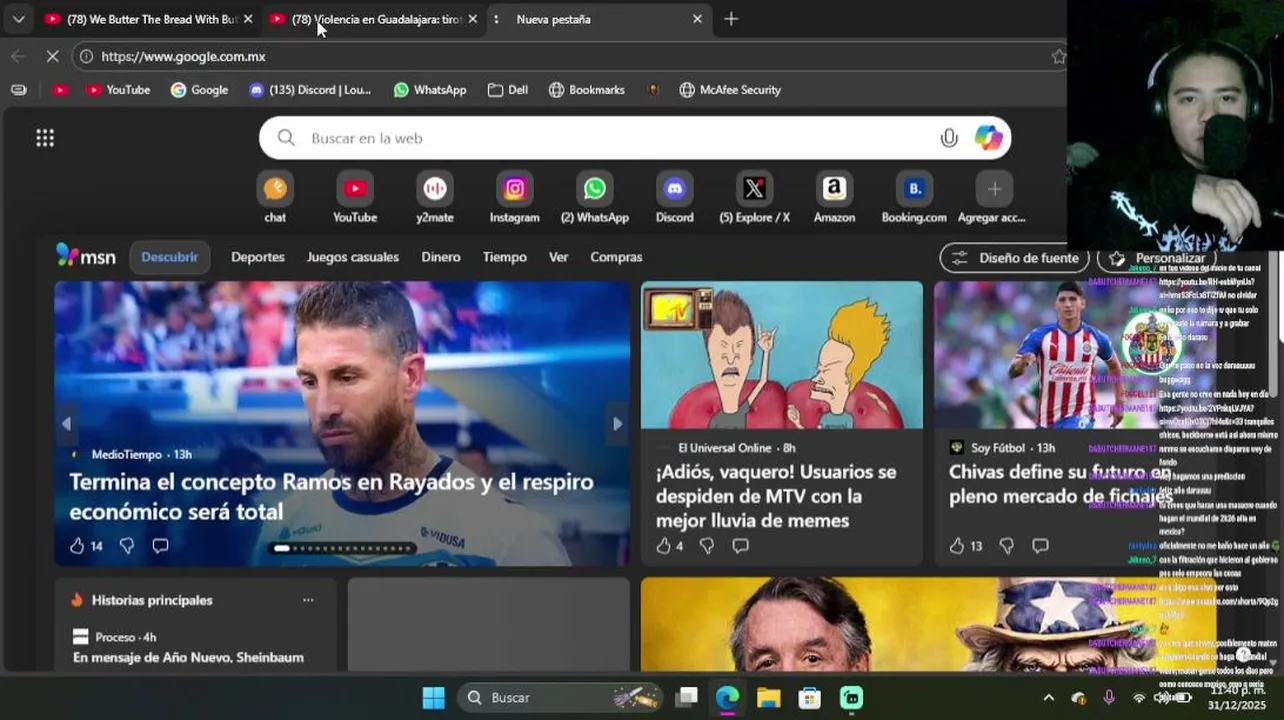Open the apps grid launcher icon

[45, 138]
